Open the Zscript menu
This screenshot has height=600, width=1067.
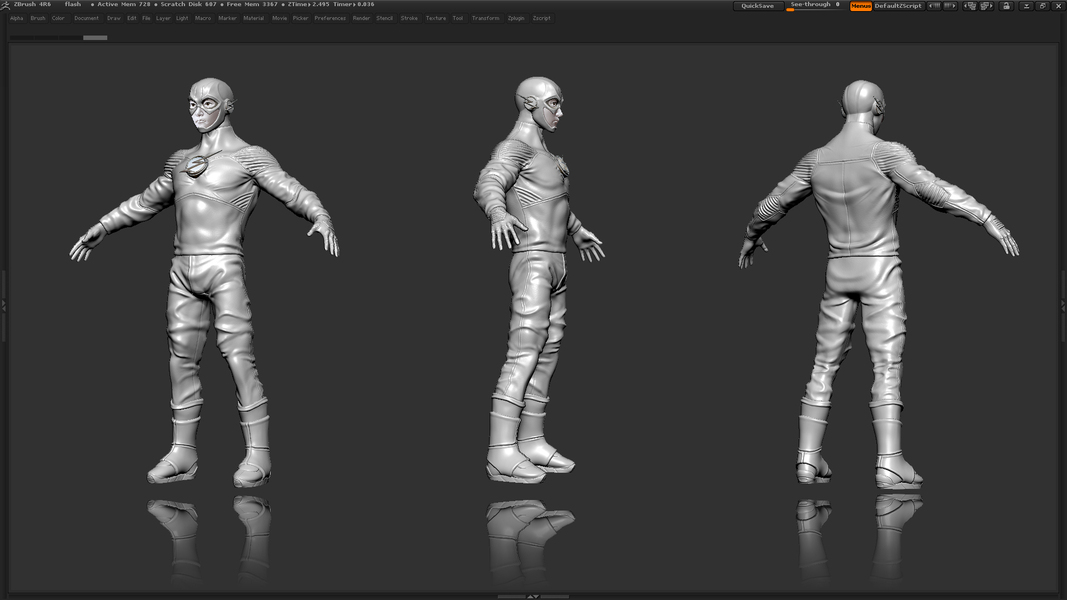click(542, 18)
